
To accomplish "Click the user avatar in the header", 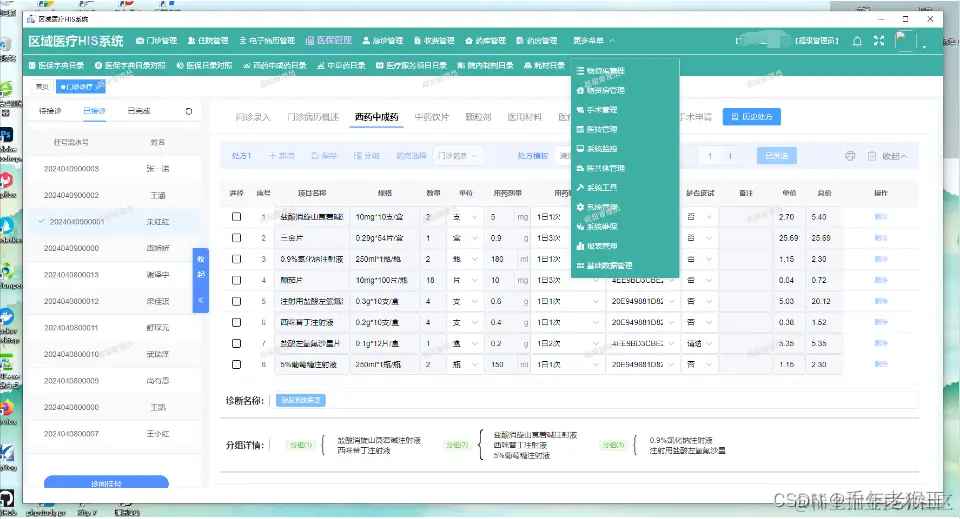I will pos(905,40).
